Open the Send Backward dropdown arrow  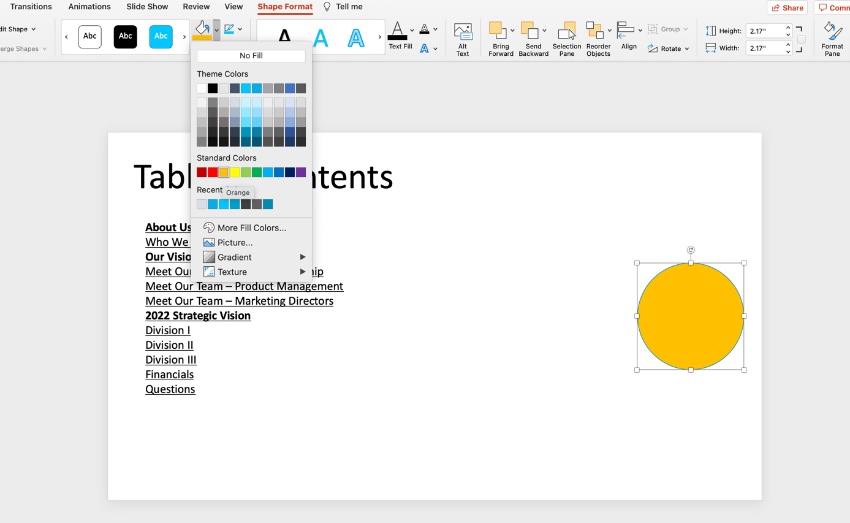pos(544,30)
